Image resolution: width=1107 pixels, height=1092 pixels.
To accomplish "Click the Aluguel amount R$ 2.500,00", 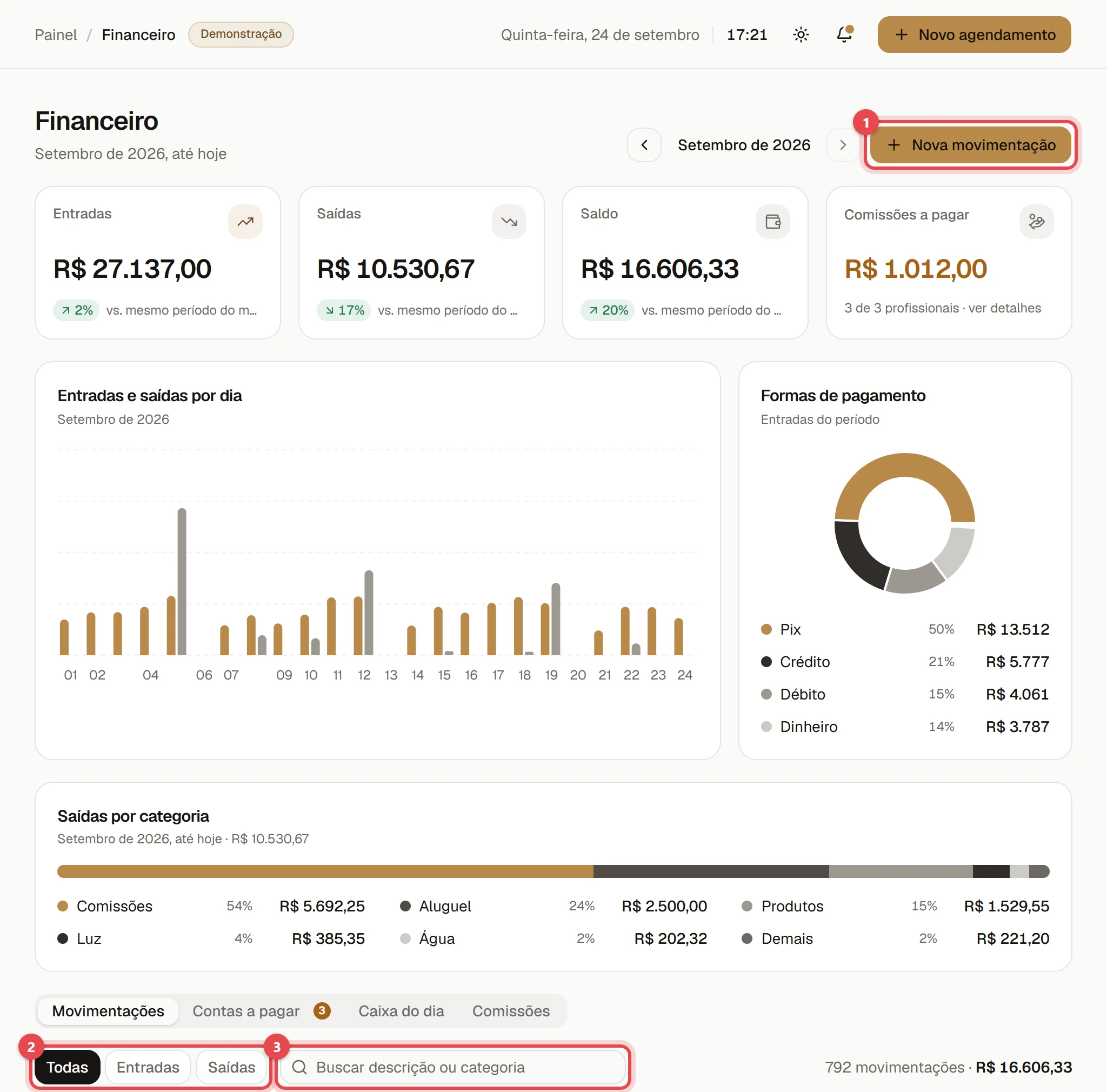I will [664, 906].
